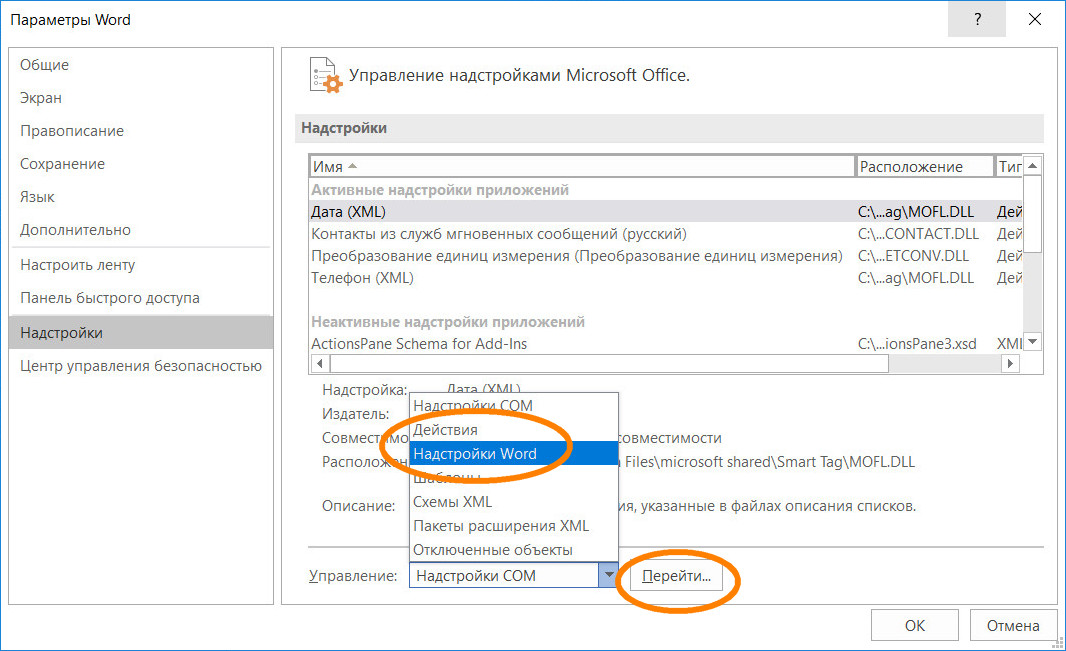
Task: Click the Отмена button
Action: pyautogui.click(x=1012, y=625)
